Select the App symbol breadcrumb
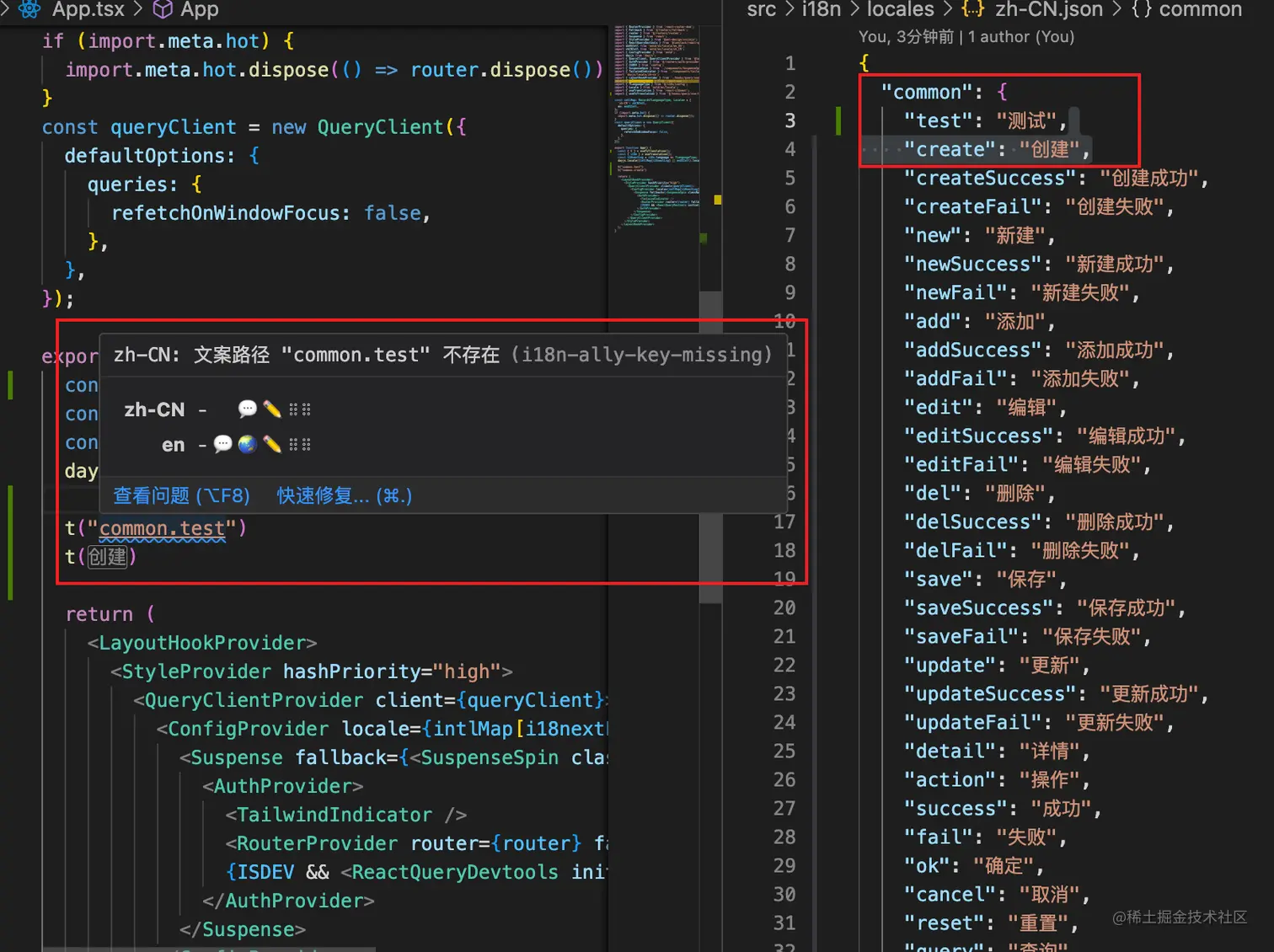The width and height of the screenshot is (1274, 952). 200,9
